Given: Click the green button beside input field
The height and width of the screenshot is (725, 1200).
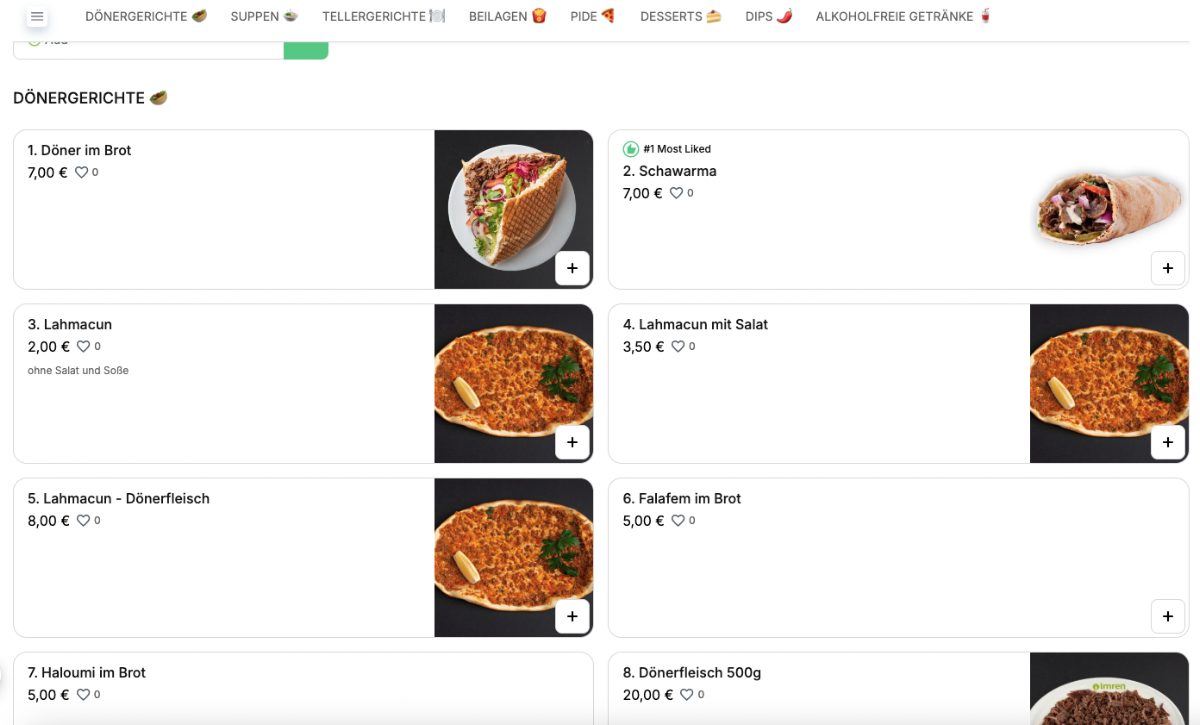Looking at the screenshot, I should (x=306, y=50).
